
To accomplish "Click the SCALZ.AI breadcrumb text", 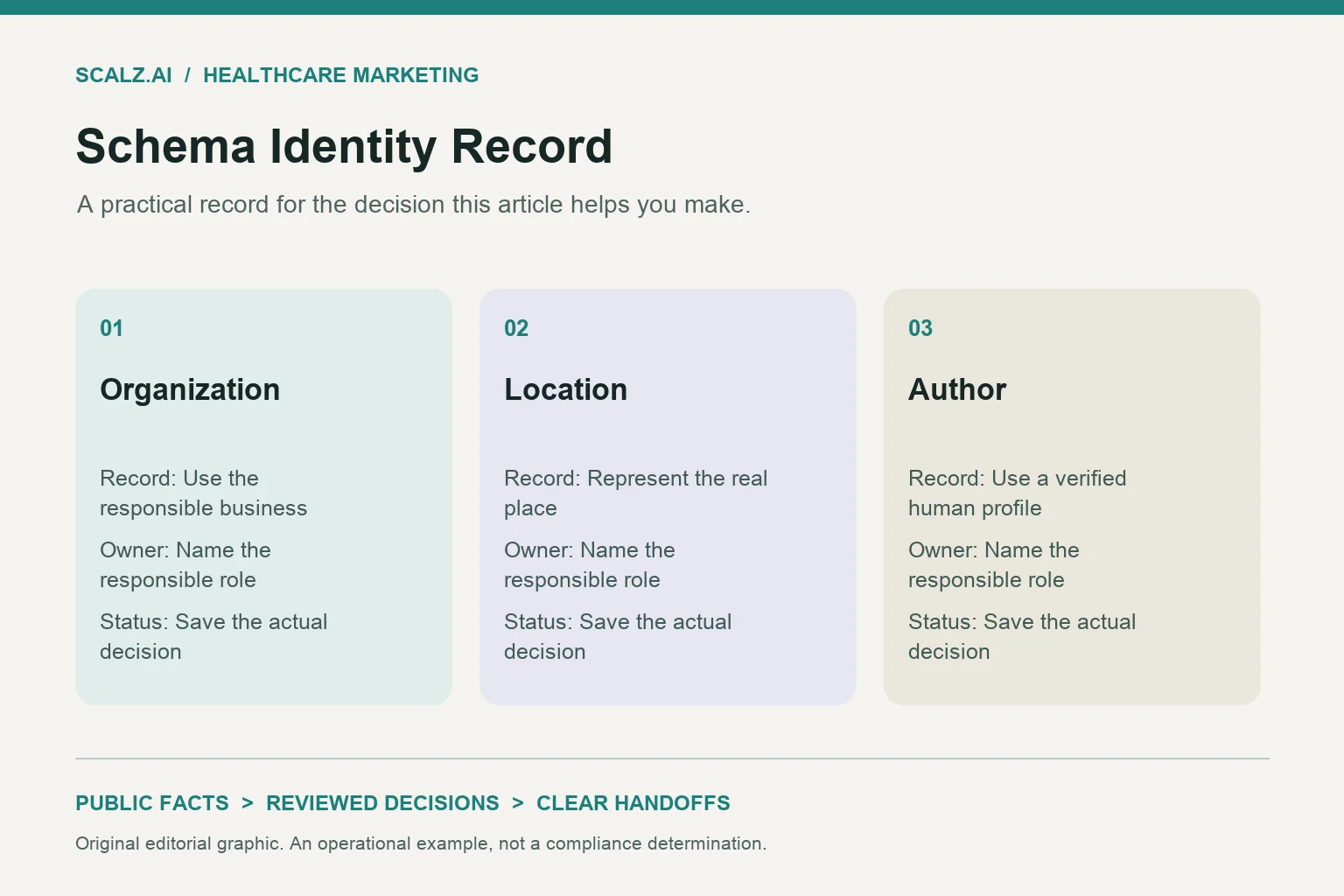I will 123,75.
